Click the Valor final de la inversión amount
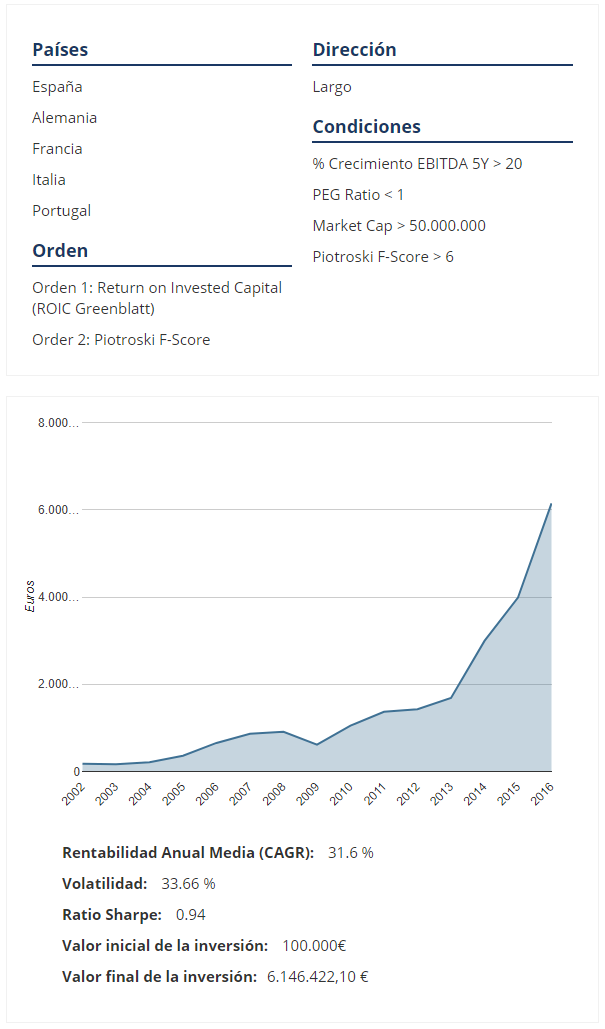 (317, 977)
